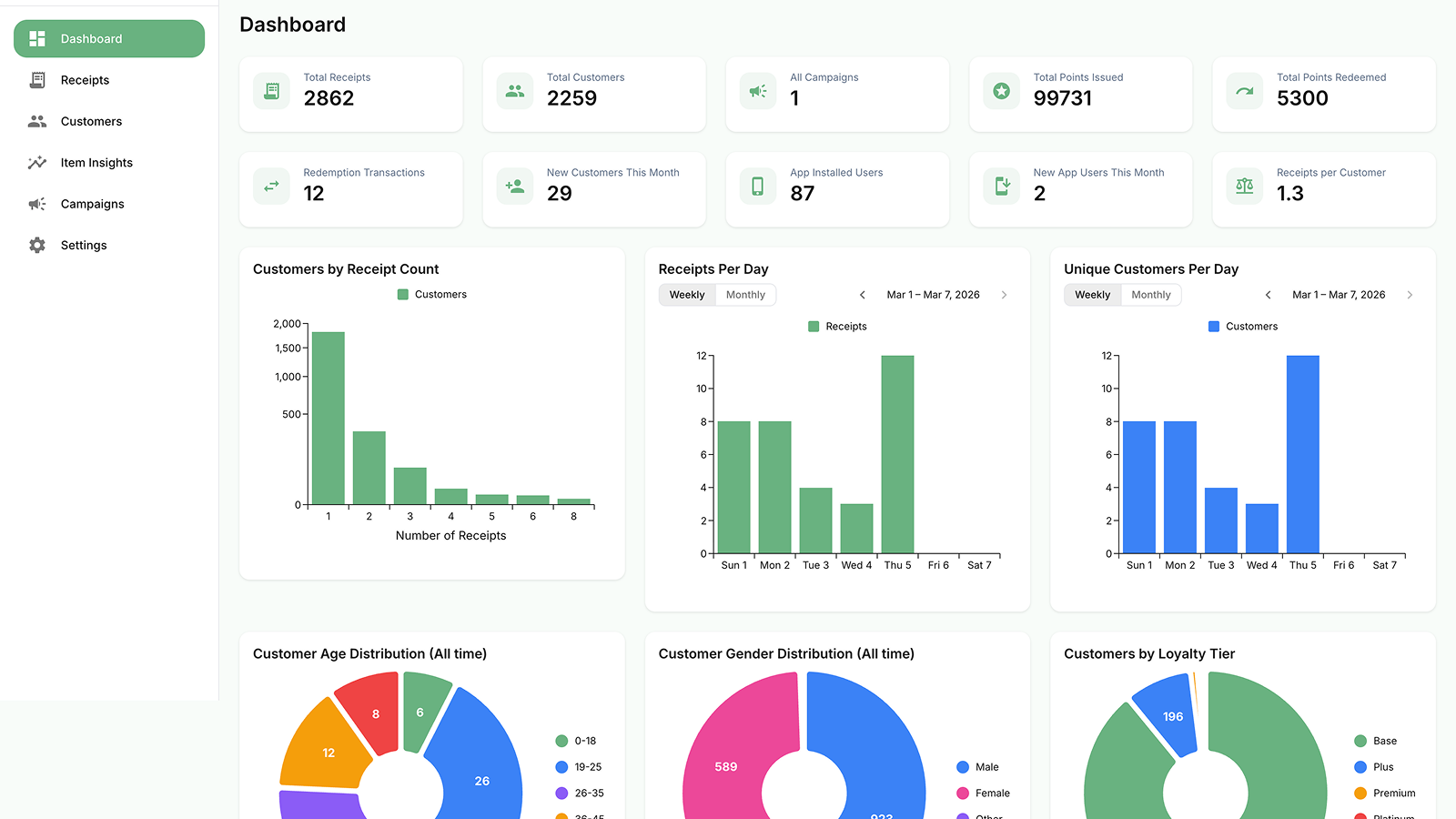Click the Dashboard grid icon in sidebar

(x=37, y=38)
